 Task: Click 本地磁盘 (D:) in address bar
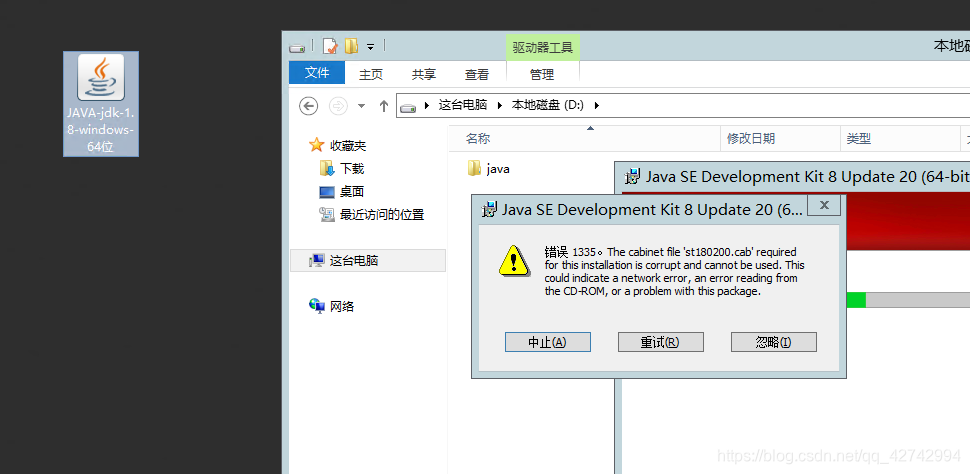[547, 105]
